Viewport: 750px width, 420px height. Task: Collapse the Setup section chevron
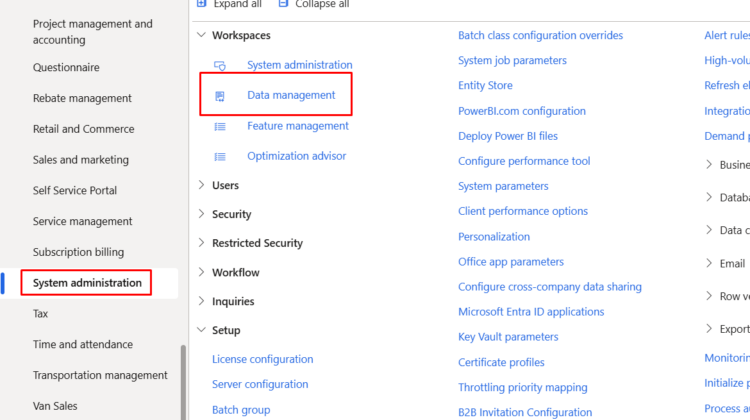point(201,330)
